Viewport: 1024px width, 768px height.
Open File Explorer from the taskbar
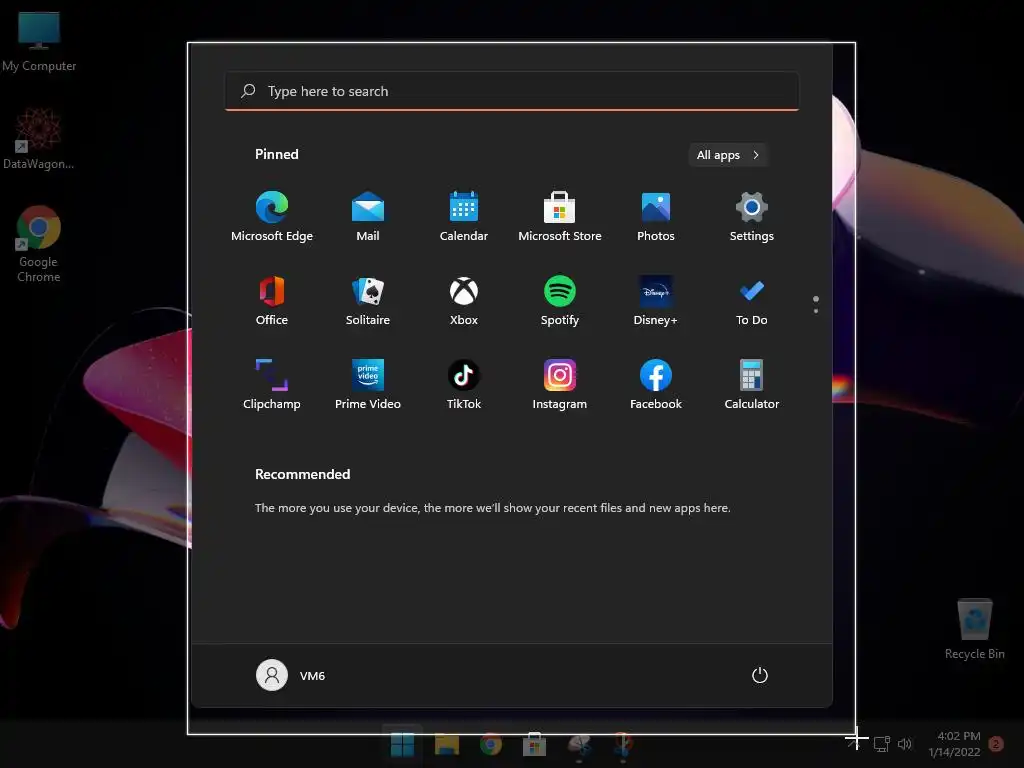point(447,744)
